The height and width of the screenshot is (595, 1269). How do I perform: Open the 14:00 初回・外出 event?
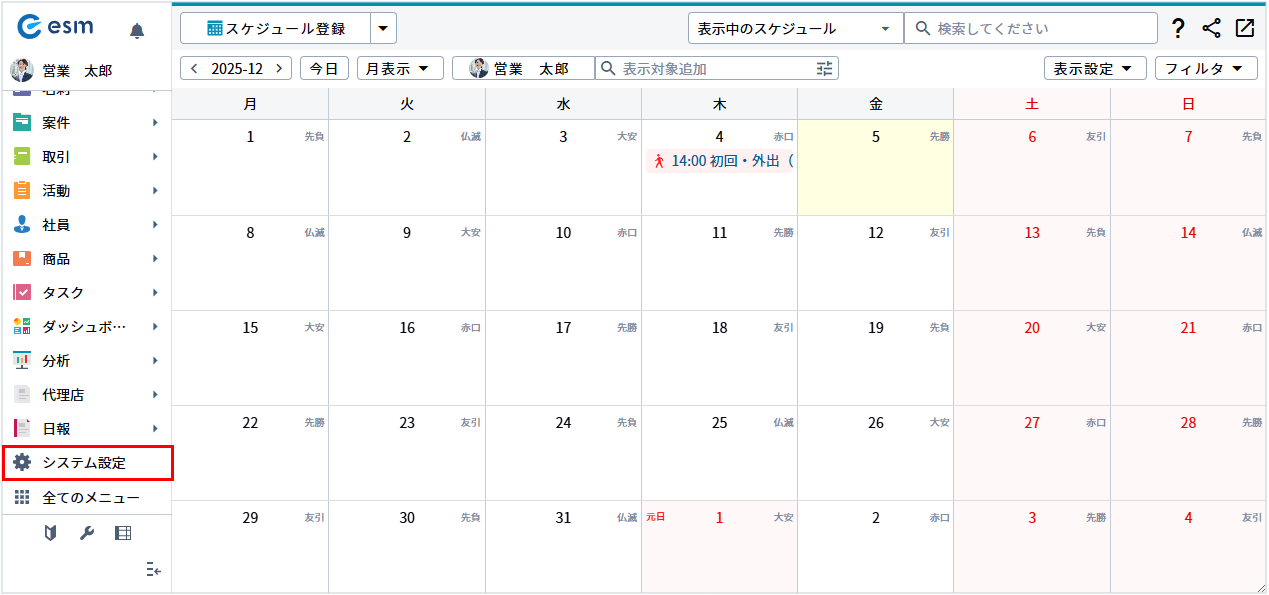point(720,161)
